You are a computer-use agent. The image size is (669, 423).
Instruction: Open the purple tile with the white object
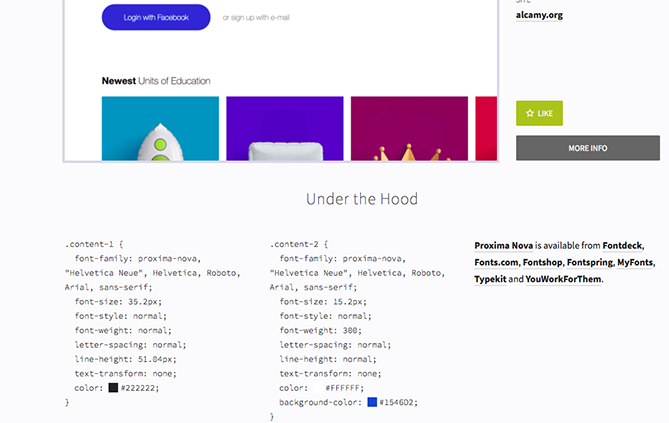click(x=284, y=129)
